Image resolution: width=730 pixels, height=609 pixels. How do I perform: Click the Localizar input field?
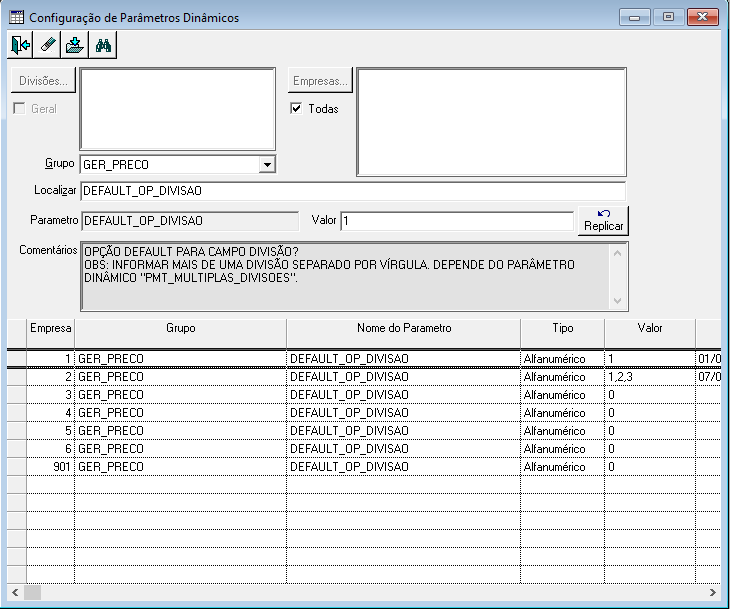353,191
